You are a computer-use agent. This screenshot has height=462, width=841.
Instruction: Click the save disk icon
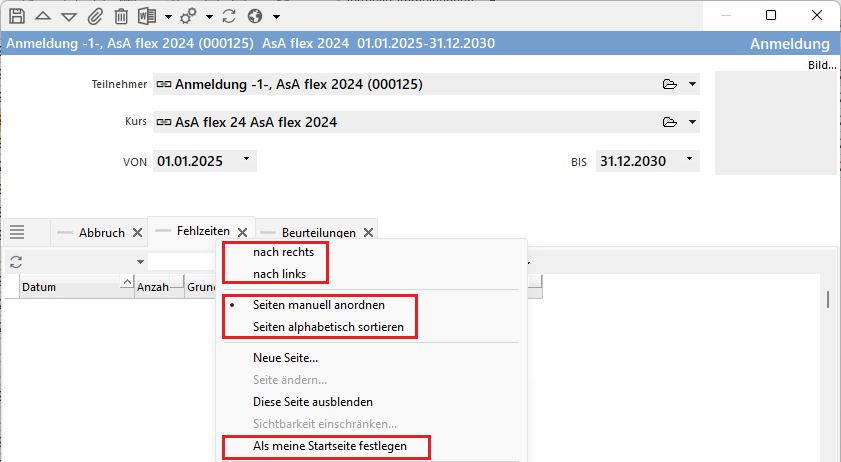click(17, 16)
